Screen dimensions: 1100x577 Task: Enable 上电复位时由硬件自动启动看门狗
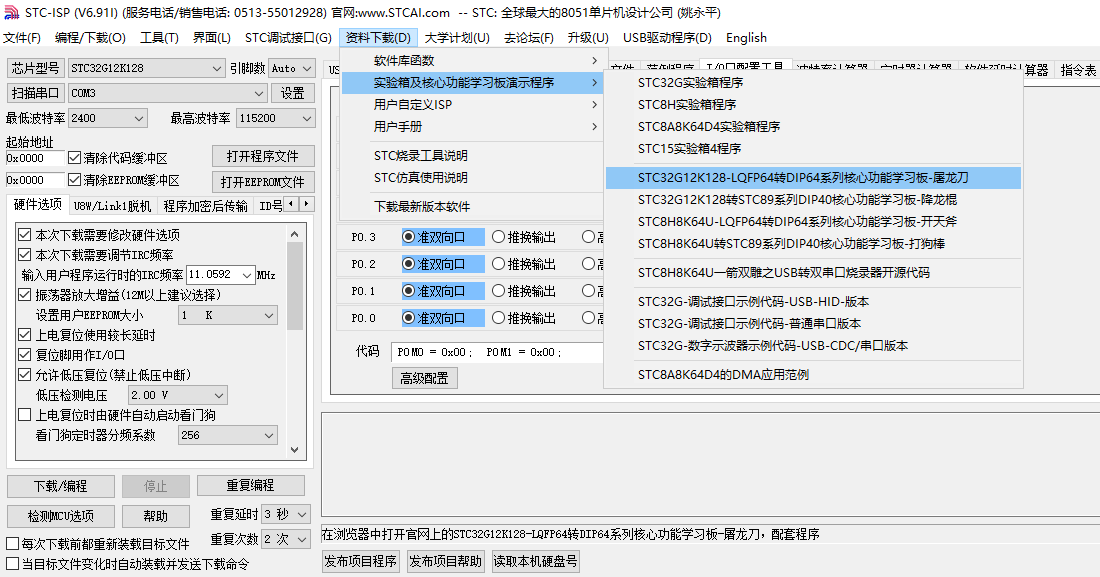(25, 415)
